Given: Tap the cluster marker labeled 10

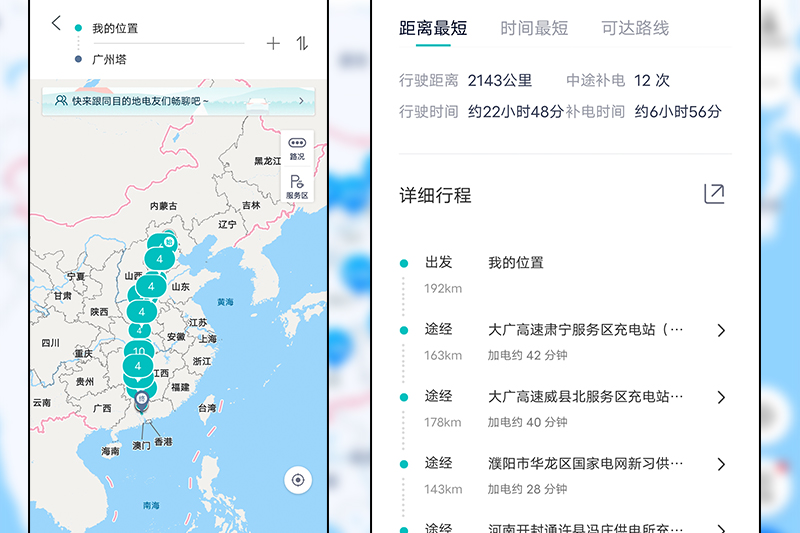Looking at the screenshot, I should tap(138, 352).
